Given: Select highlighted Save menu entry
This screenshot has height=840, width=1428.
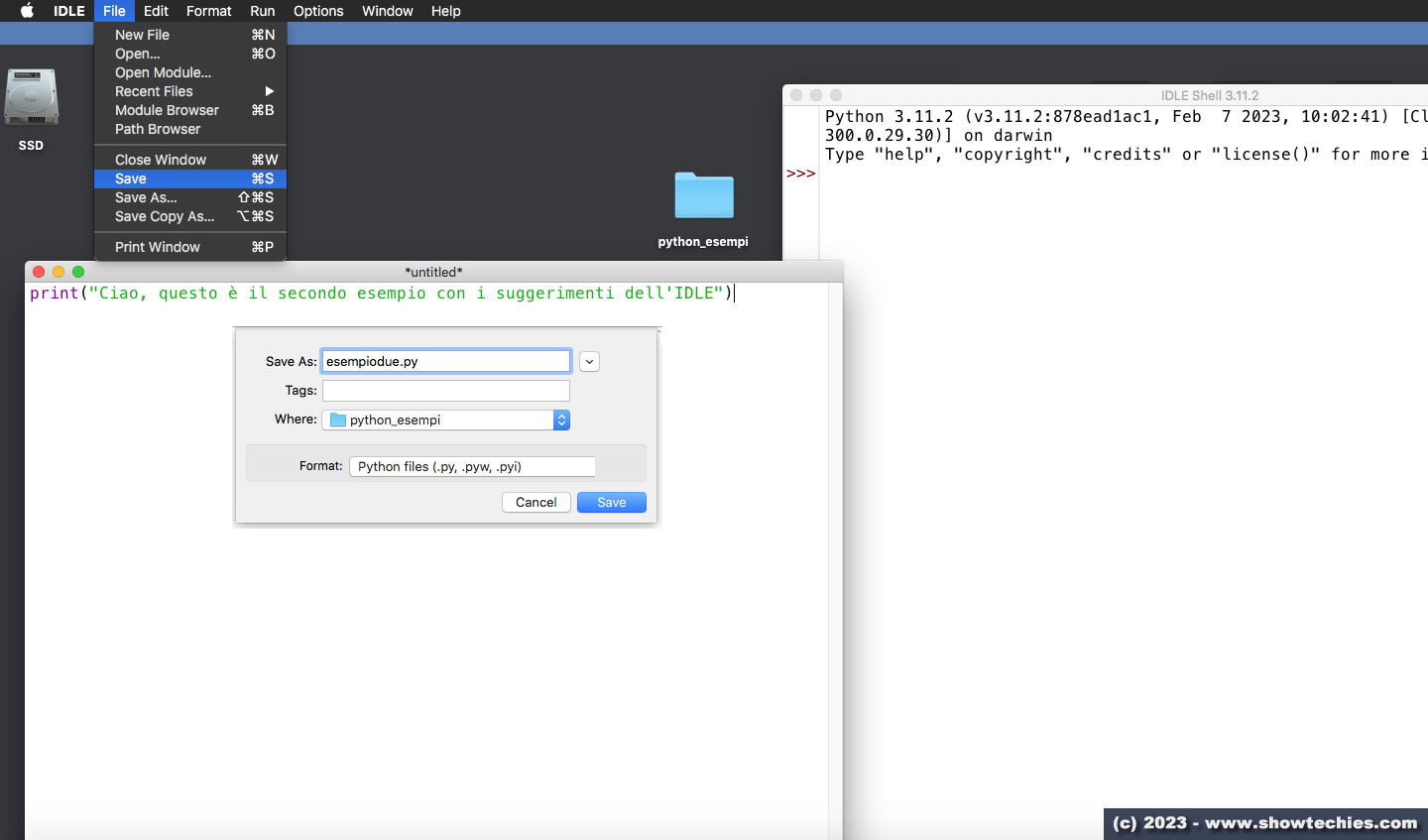Looking at the screenshot, I should (190, 179).
